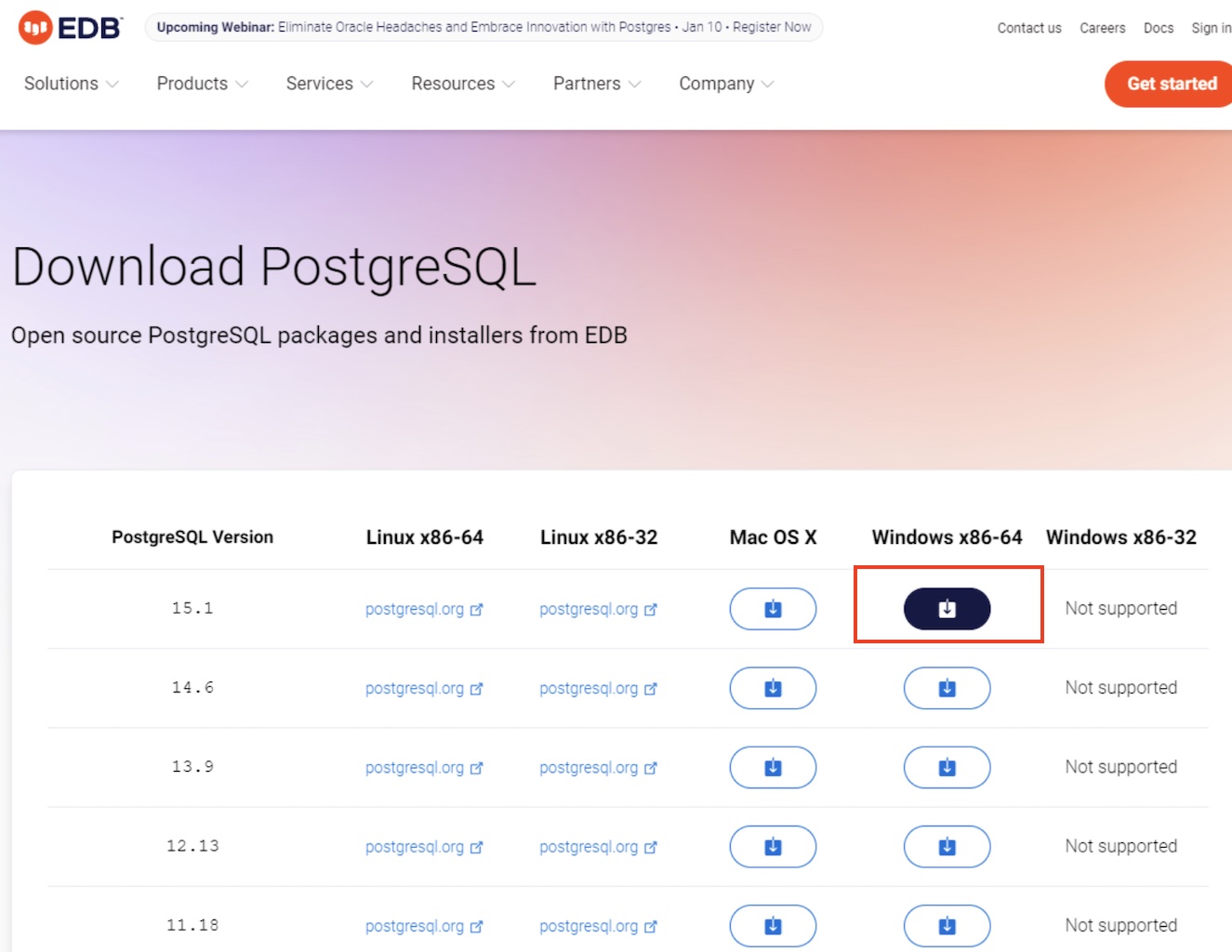Expand the Products menu
This screenshot has height=952, width=1232.
pyautogui.click(x=203, y=84)
